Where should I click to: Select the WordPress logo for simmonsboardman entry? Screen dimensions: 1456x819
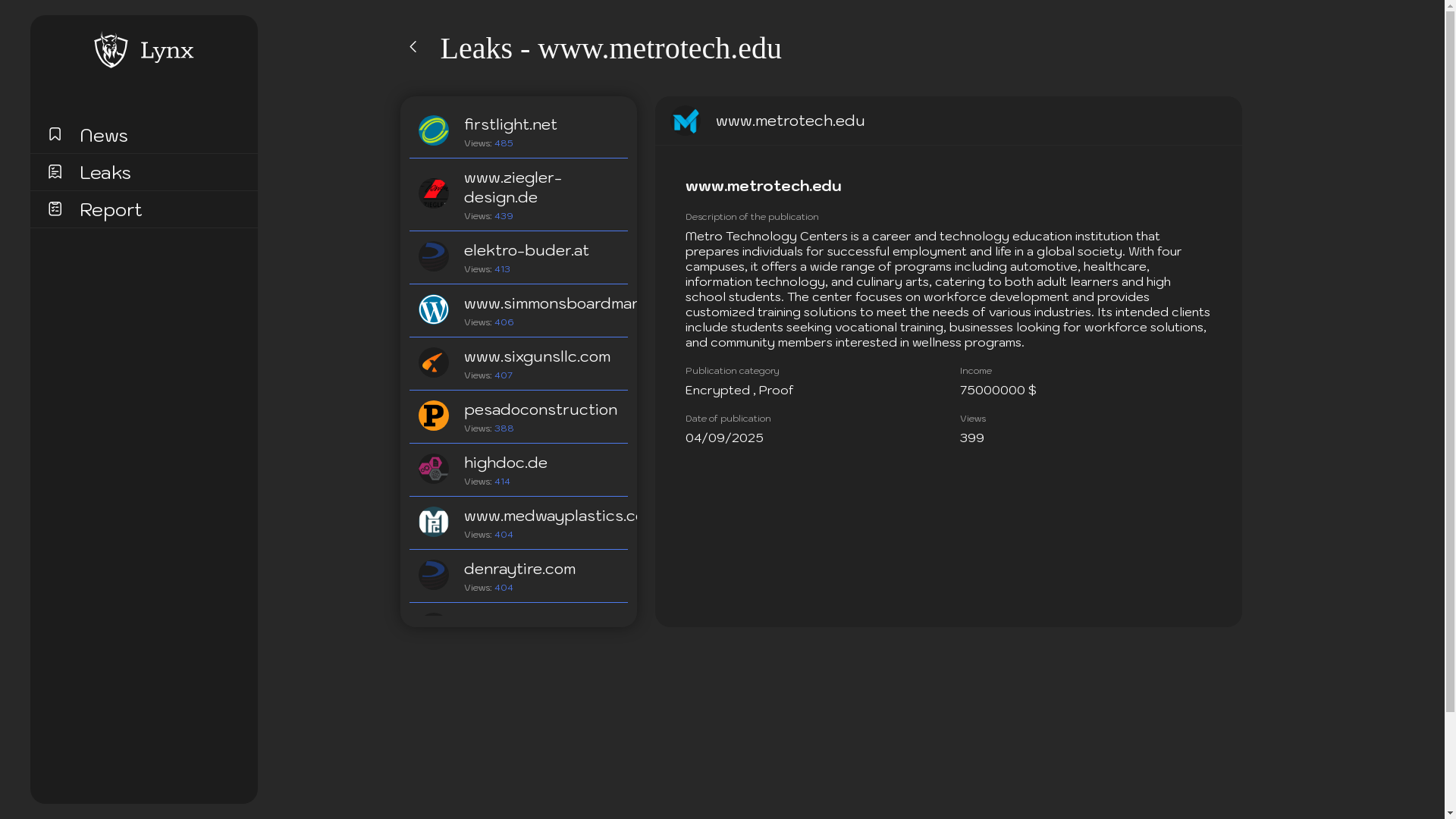pos(433,309)
